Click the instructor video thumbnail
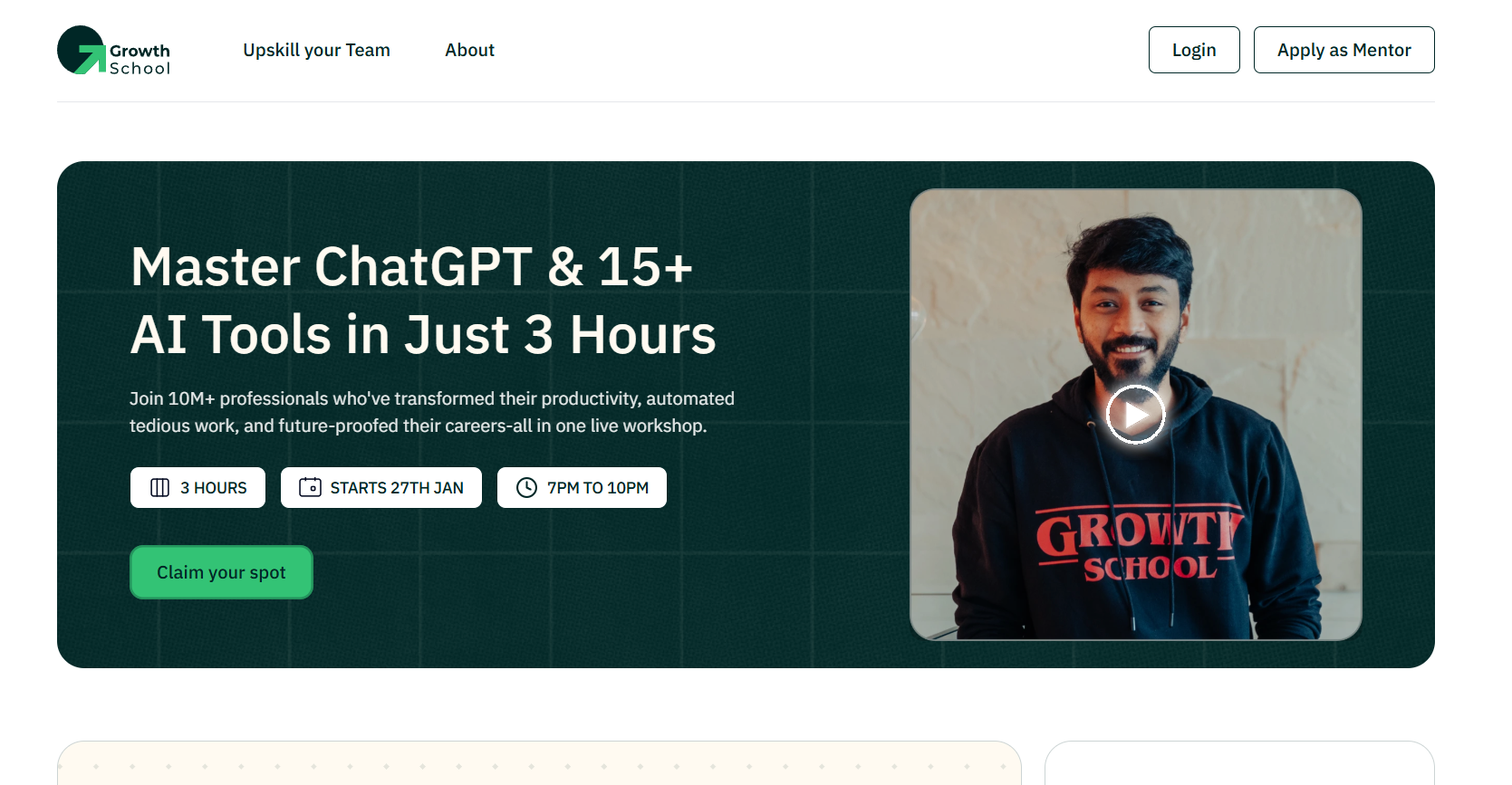Viewport: 1512px width, 785px height. click(1135, 415)
